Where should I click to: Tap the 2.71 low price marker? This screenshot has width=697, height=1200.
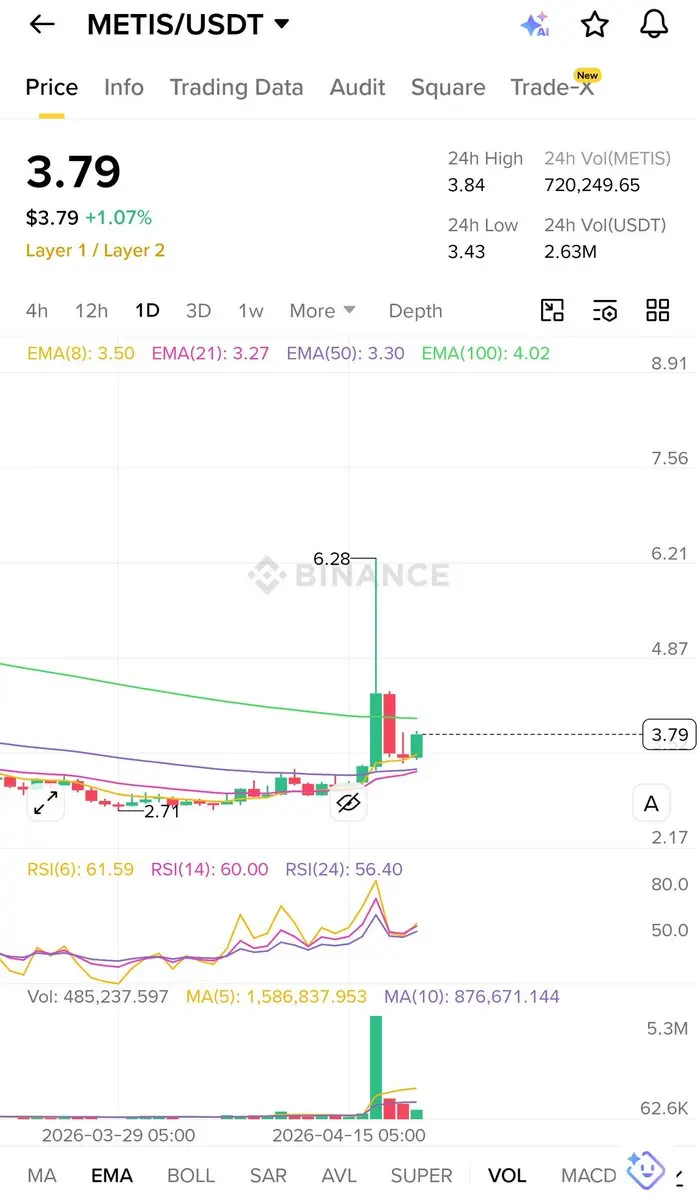(161, 811)
